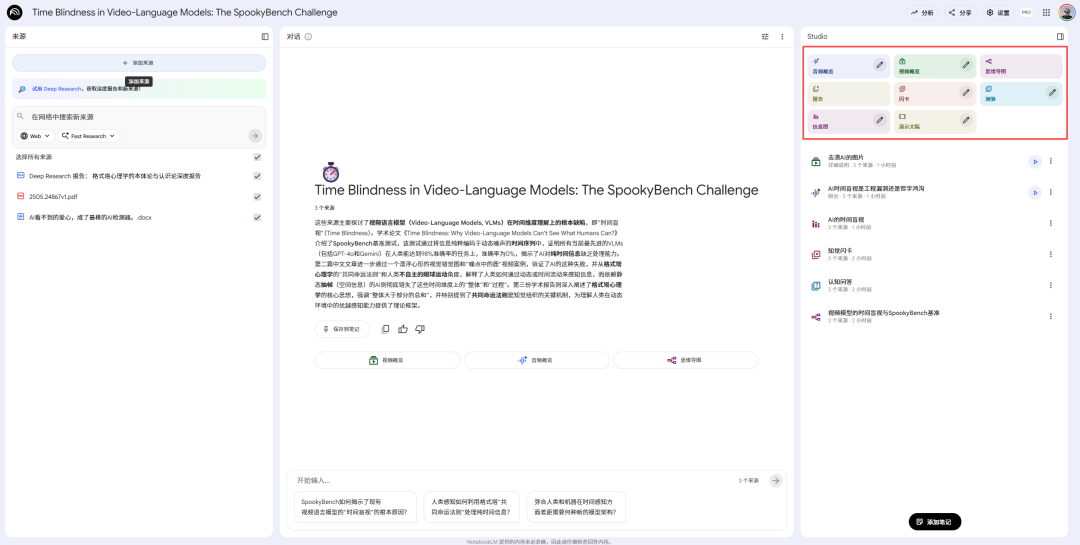Viewport: 1080px width, 545px height.
Task: Open the 设置 settings menu
Action: (997, 13)
